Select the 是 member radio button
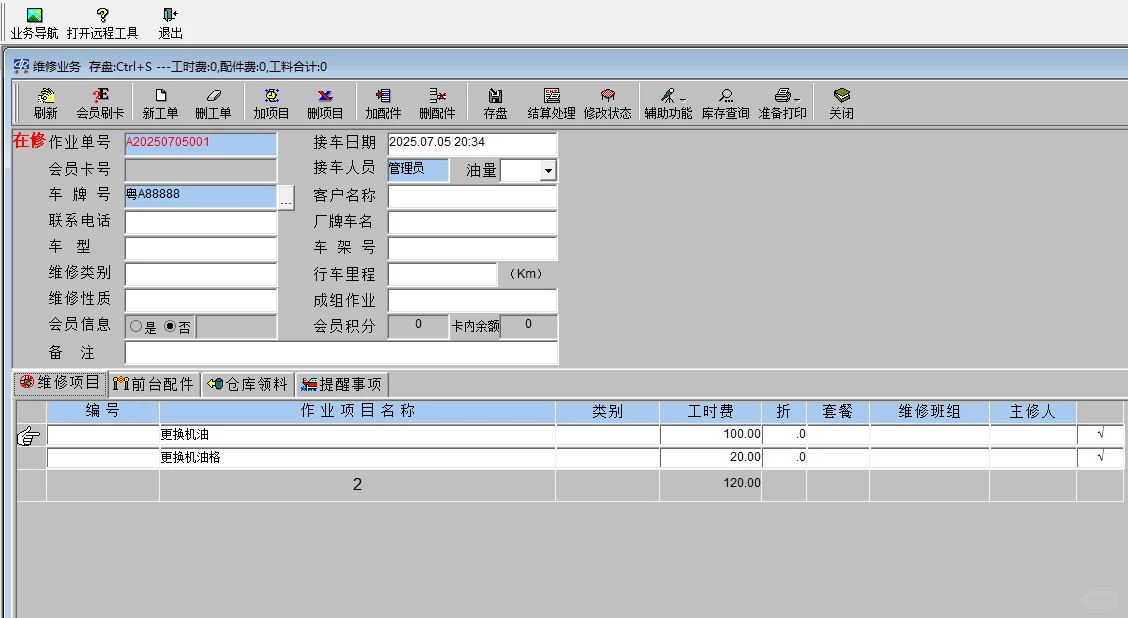This screenshot has width=1128, height=618. pyautogui.click(x=136, y=327)
